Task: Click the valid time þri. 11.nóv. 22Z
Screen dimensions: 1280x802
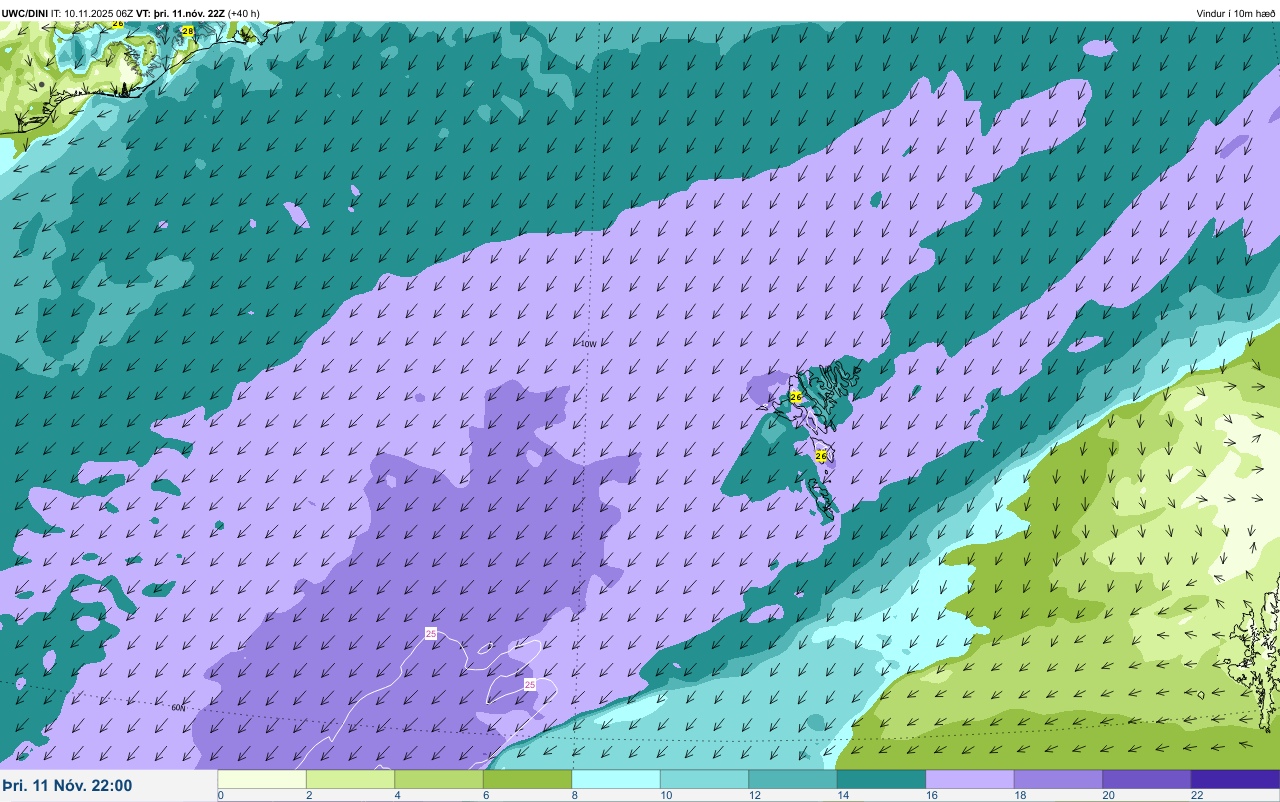Action: click(189, 13)
